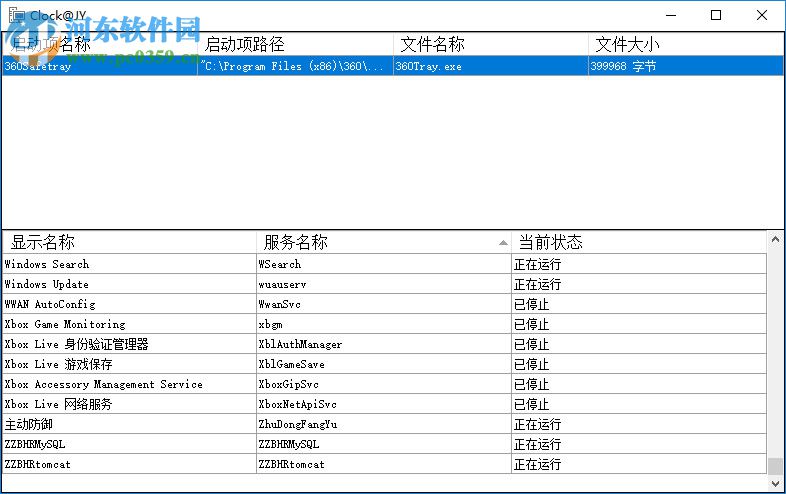The width and height of the screenshot is (786, 494).
Task: Click the WwanSvc service name cell
Action: [x=384, y=304]
